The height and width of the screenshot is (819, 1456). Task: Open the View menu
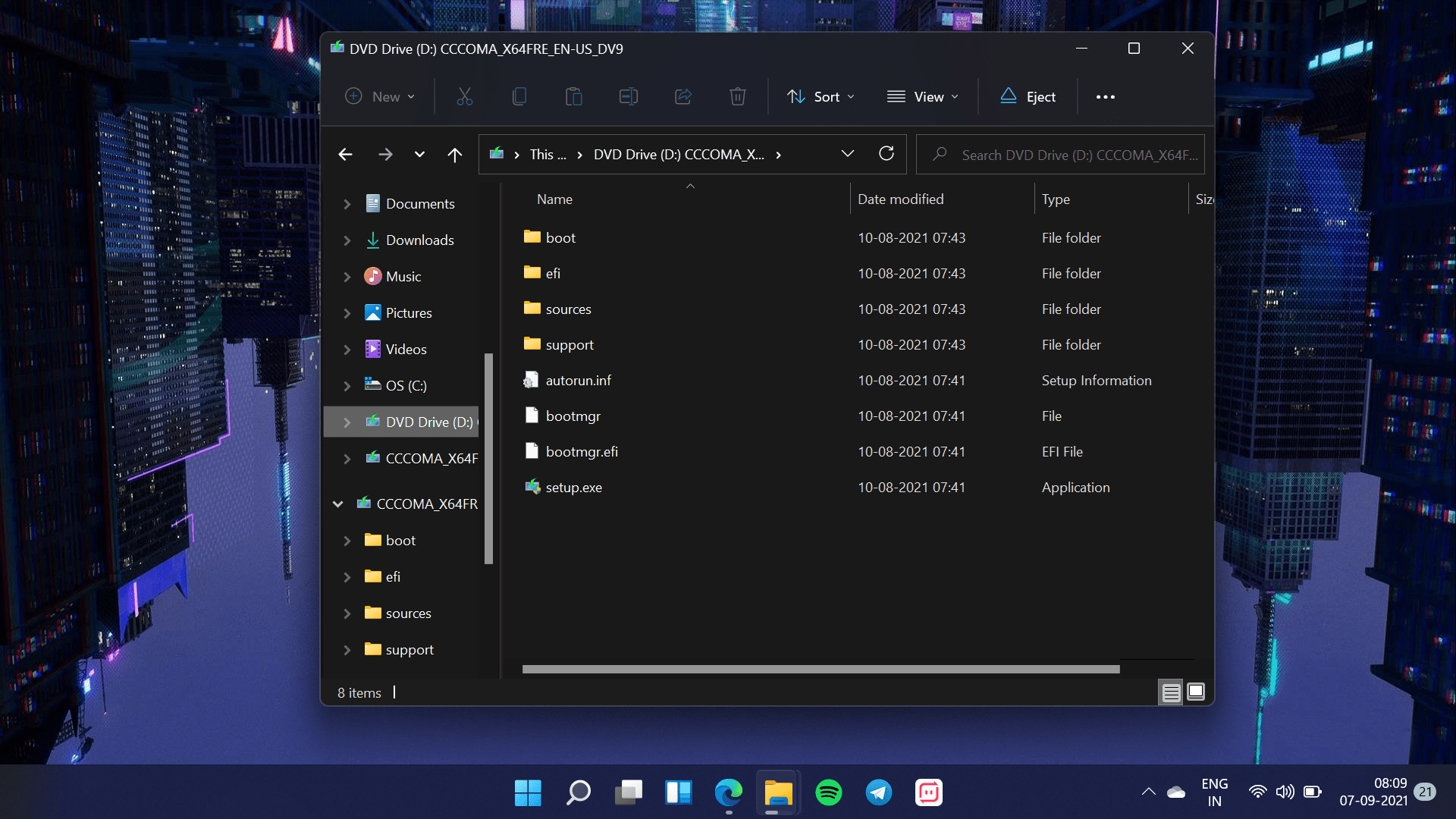[x=923, y=97]
